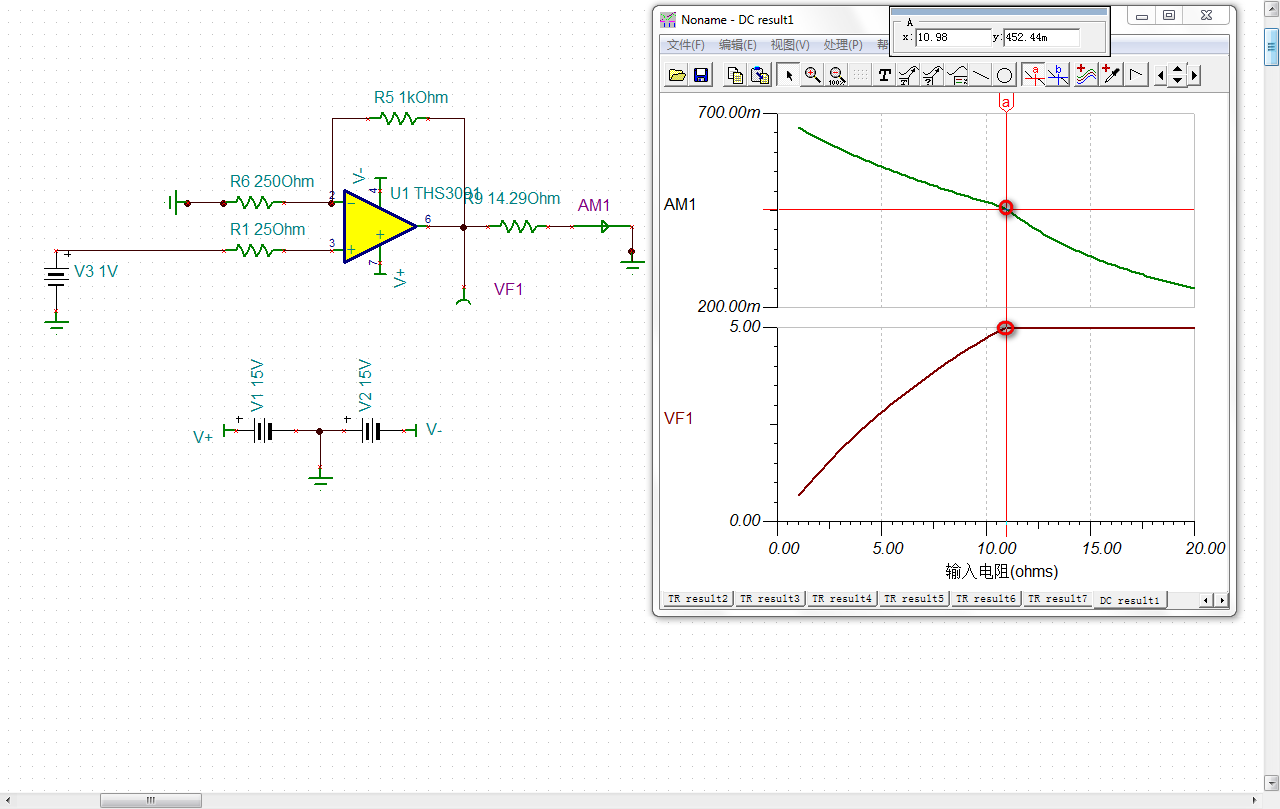
Task: Toggle cursor b in the diagram toolbar
Action: [1058, 75]
